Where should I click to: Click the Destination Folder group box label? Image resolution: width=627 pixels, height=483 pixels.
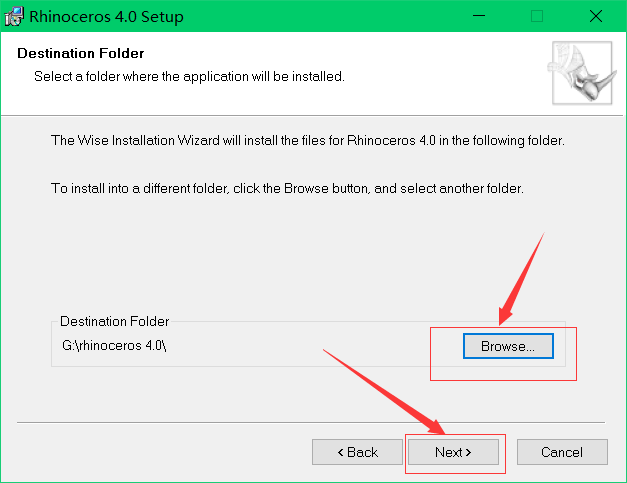[x=114, y=321]
